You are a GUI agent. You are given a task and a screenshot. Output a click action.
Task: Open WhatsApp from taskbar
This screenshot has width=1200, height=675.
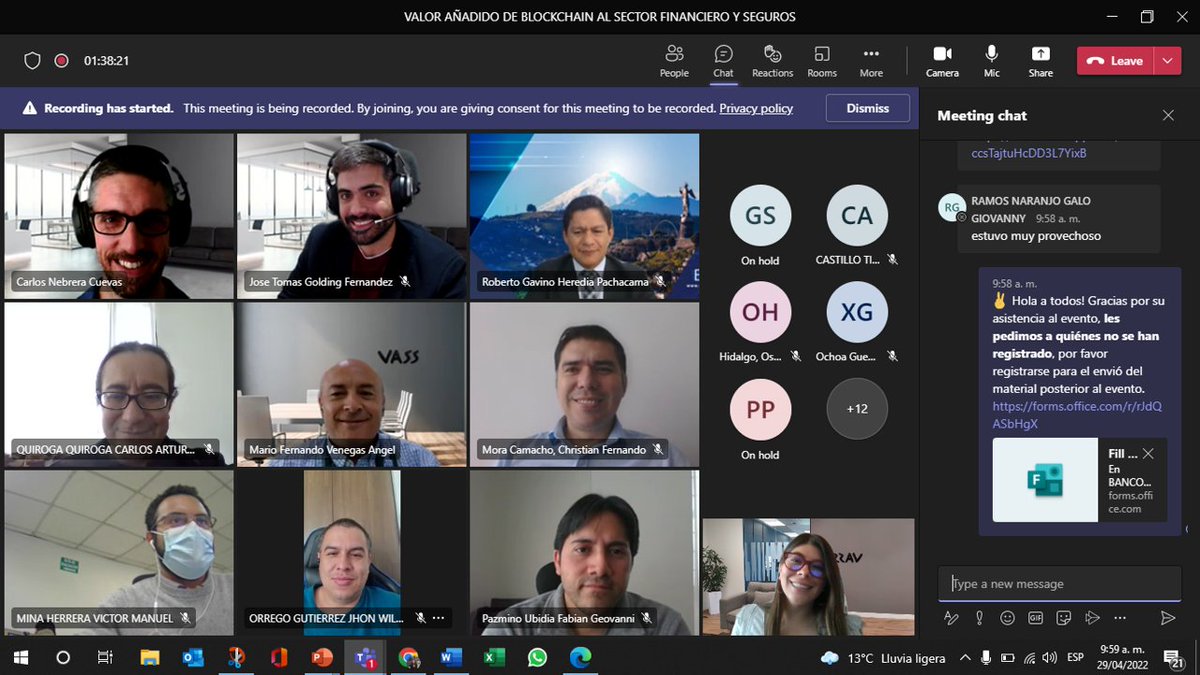[538, 657]
